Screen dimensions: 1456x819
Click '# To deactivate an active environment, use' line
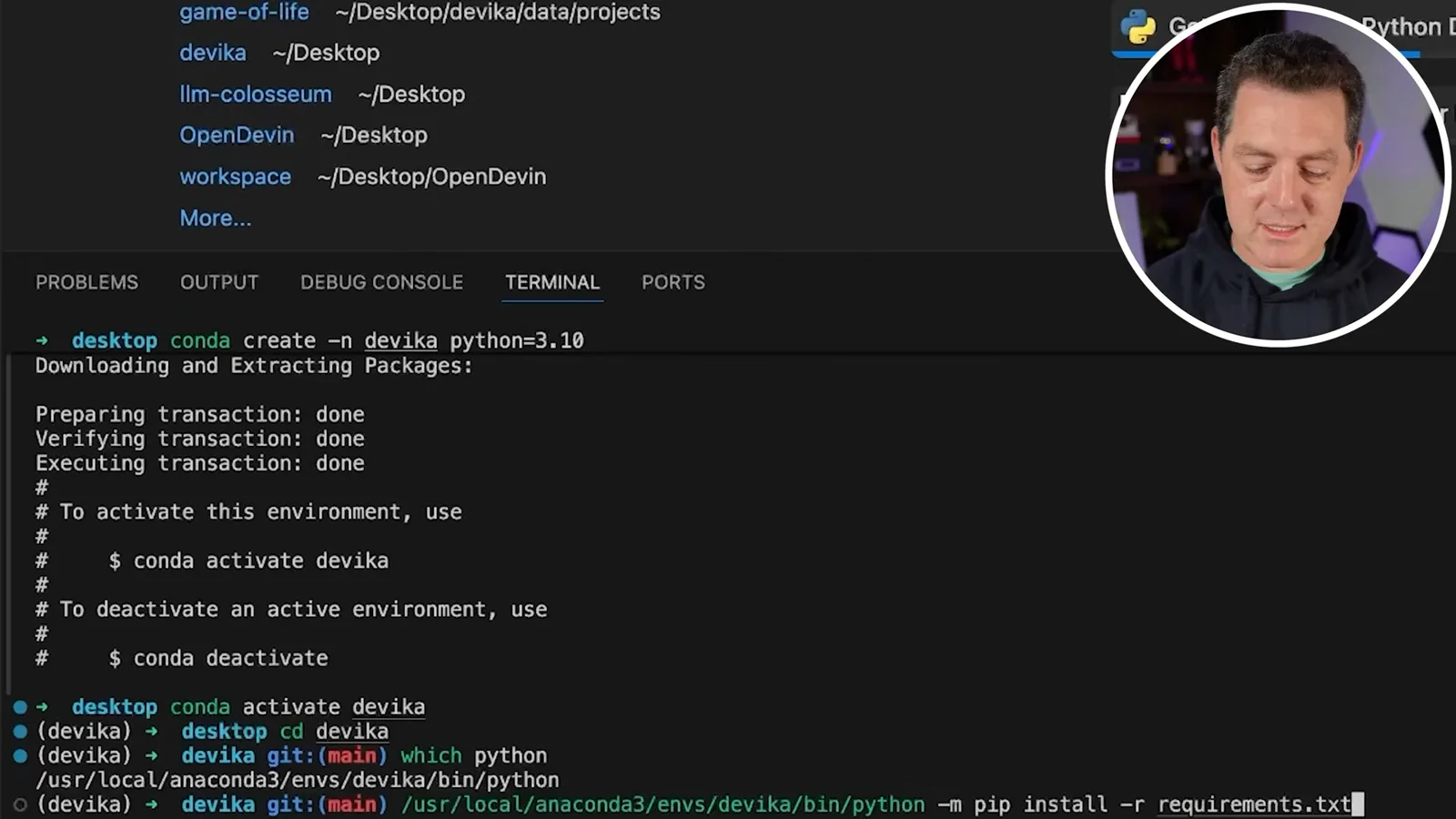click(291, 610)
